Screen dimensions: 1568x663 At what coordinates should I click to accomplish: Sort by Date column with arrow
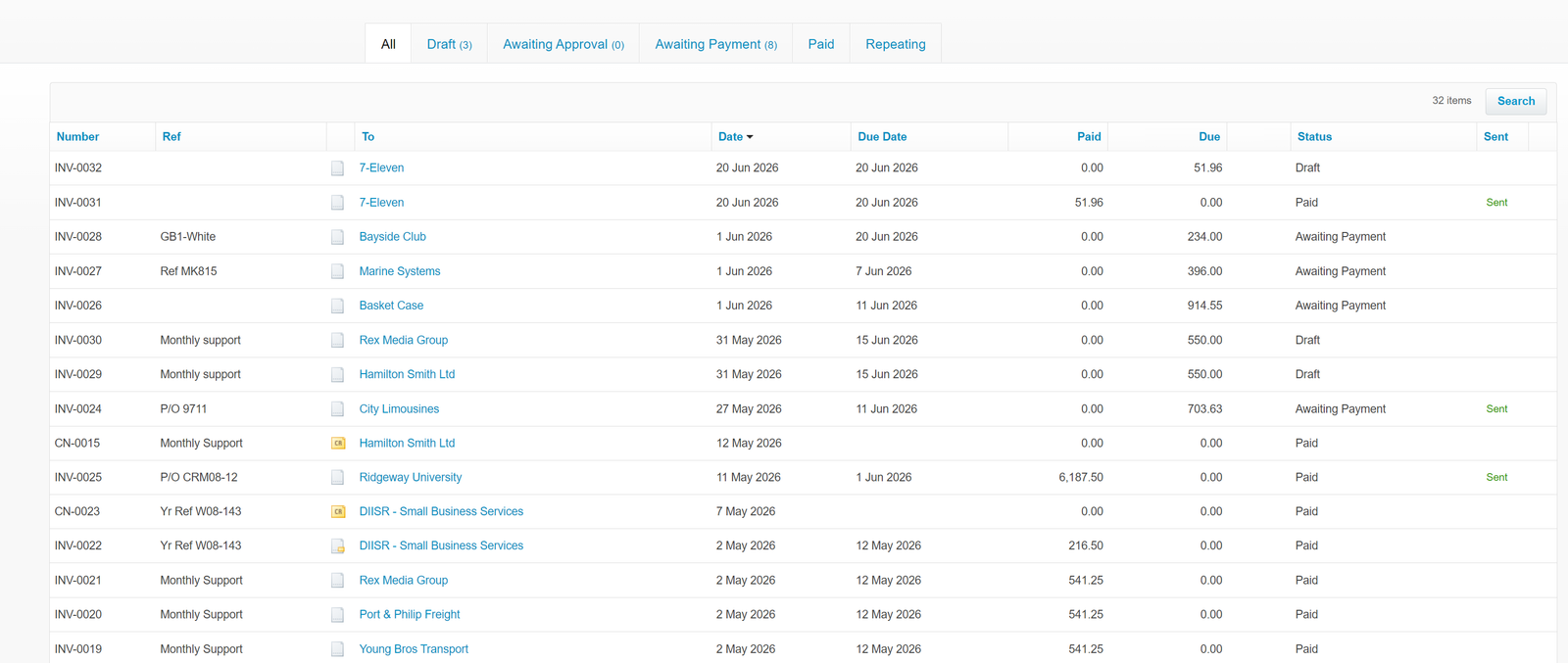click(x=736, y=137)
